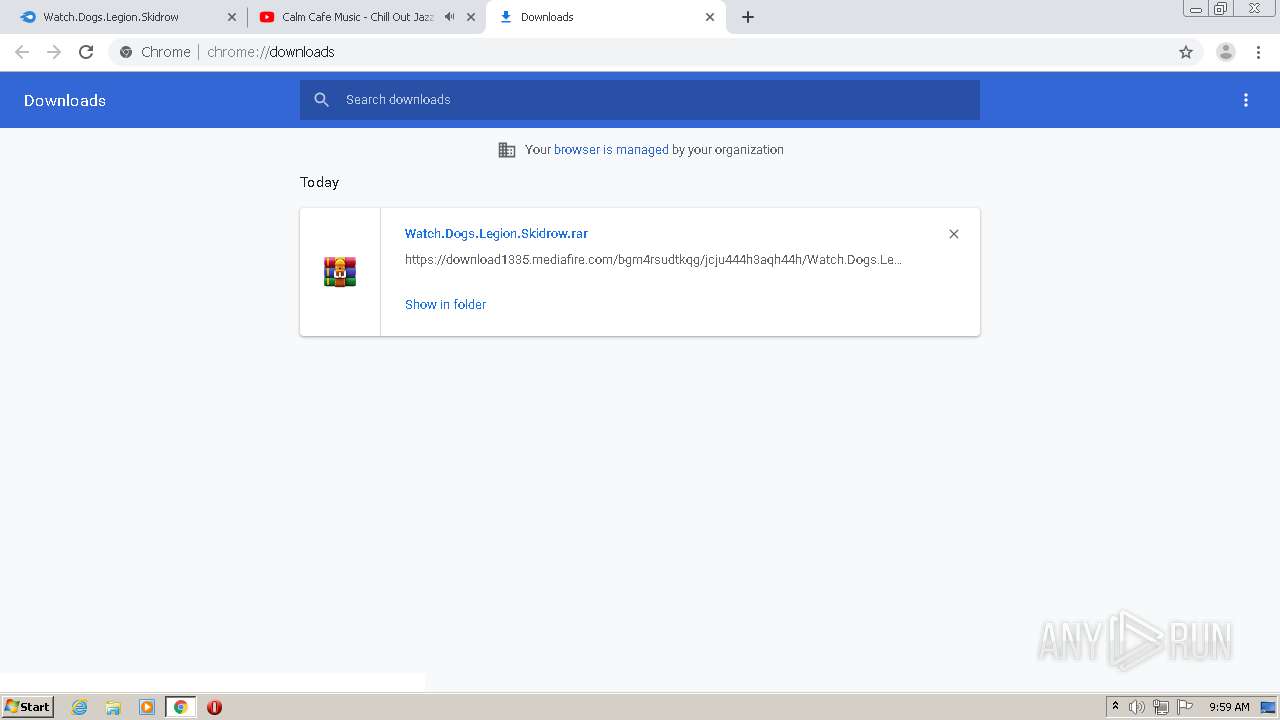Close the Watch.Dogs.Legion.Skidrow tab

(232, 17)
